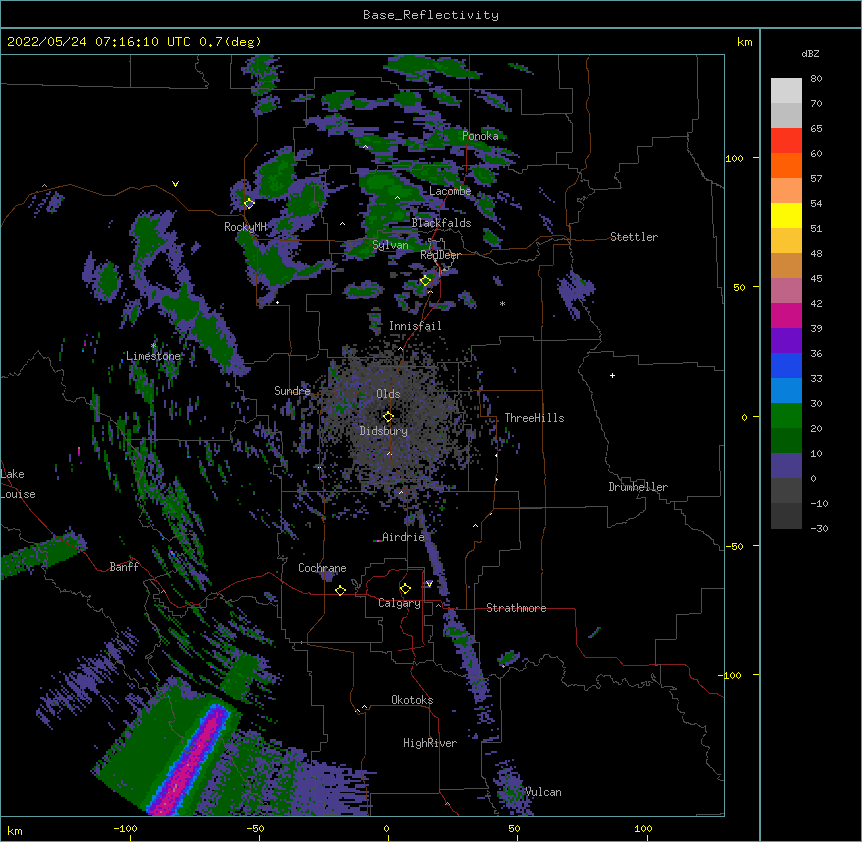Viewport: 862px width, 842px height.
Task: Click the Olds city label
Action: click(388, 394)
